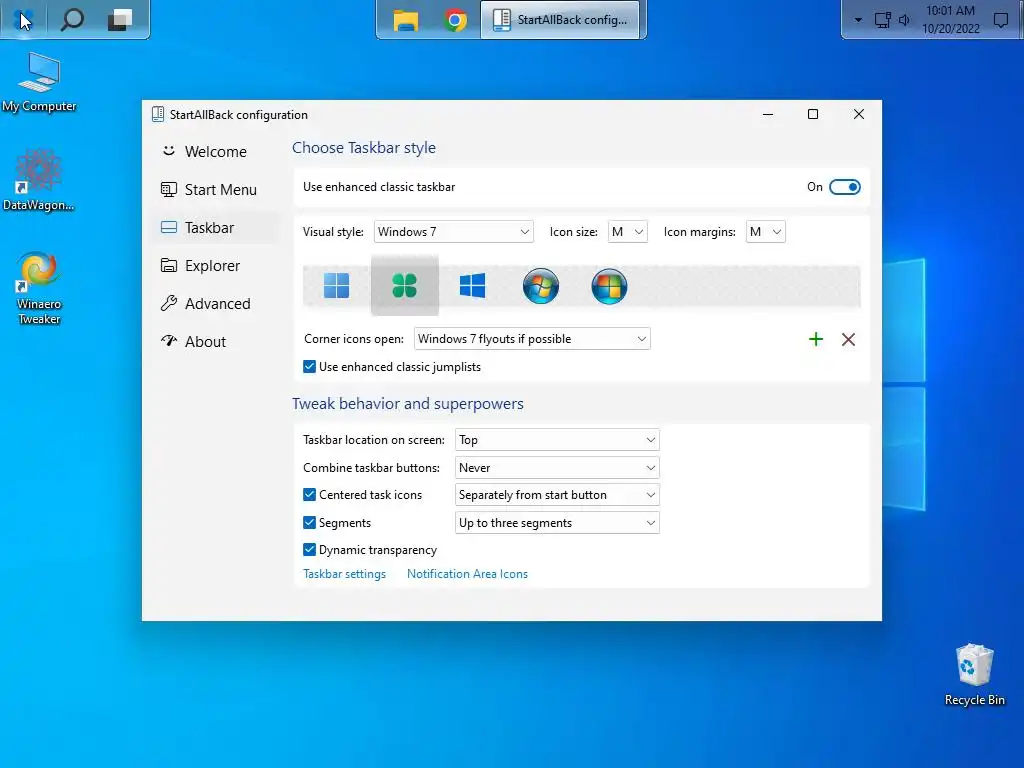Choose the Windows 10 logo start icon
This screenshot has height=768, width=1024.
pyautogui.click(x=472, y=285)
